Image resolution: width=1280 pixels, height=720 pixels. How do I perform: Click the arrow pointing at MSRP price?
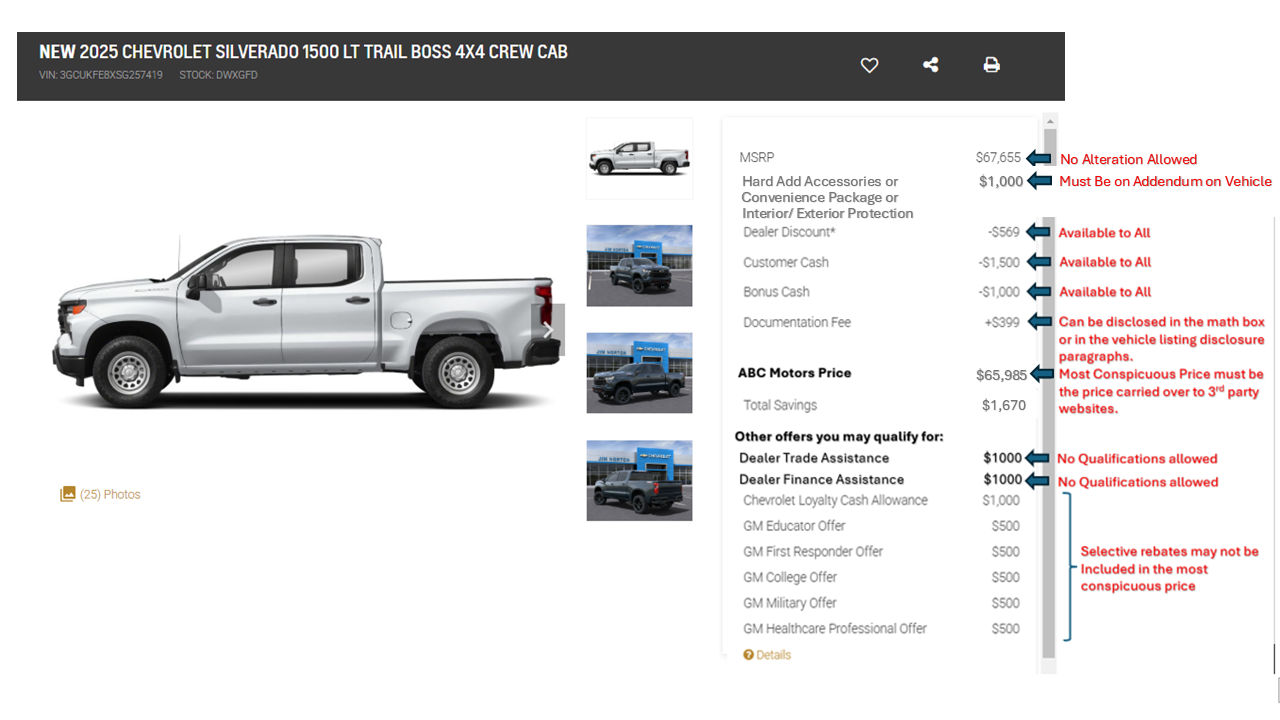point(1039,158)
